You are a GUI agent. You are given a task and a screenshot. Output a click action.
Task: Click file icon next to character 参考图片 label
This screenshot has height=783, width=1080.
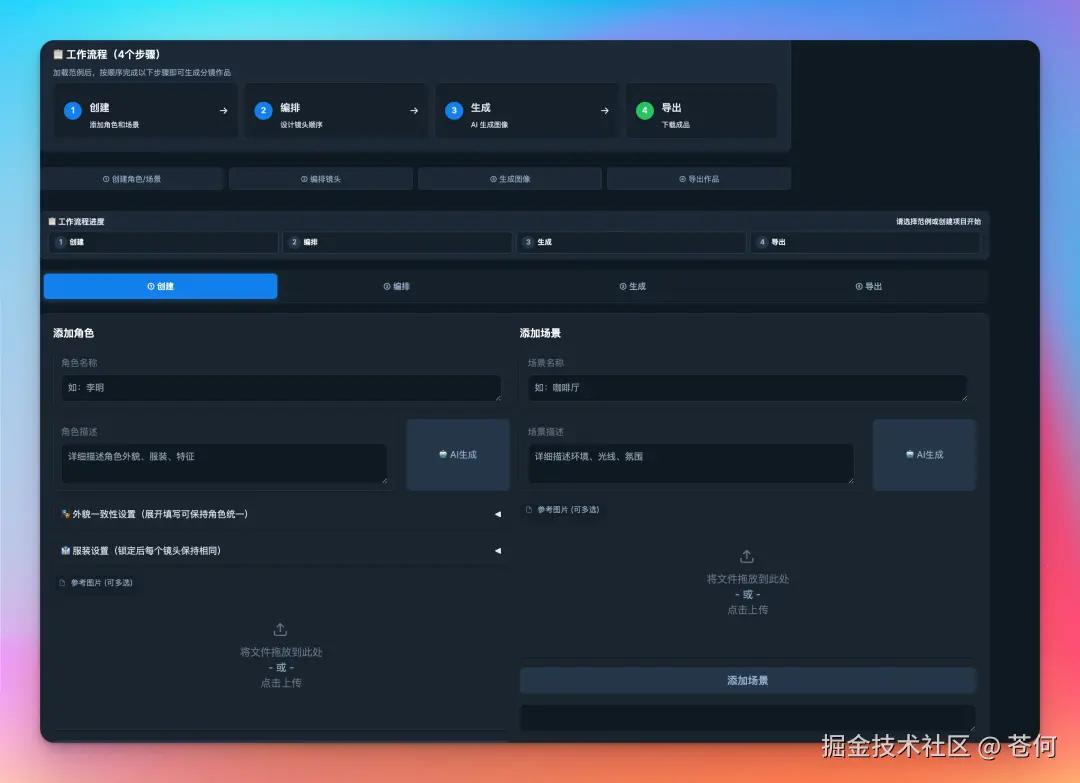point(63,583)
